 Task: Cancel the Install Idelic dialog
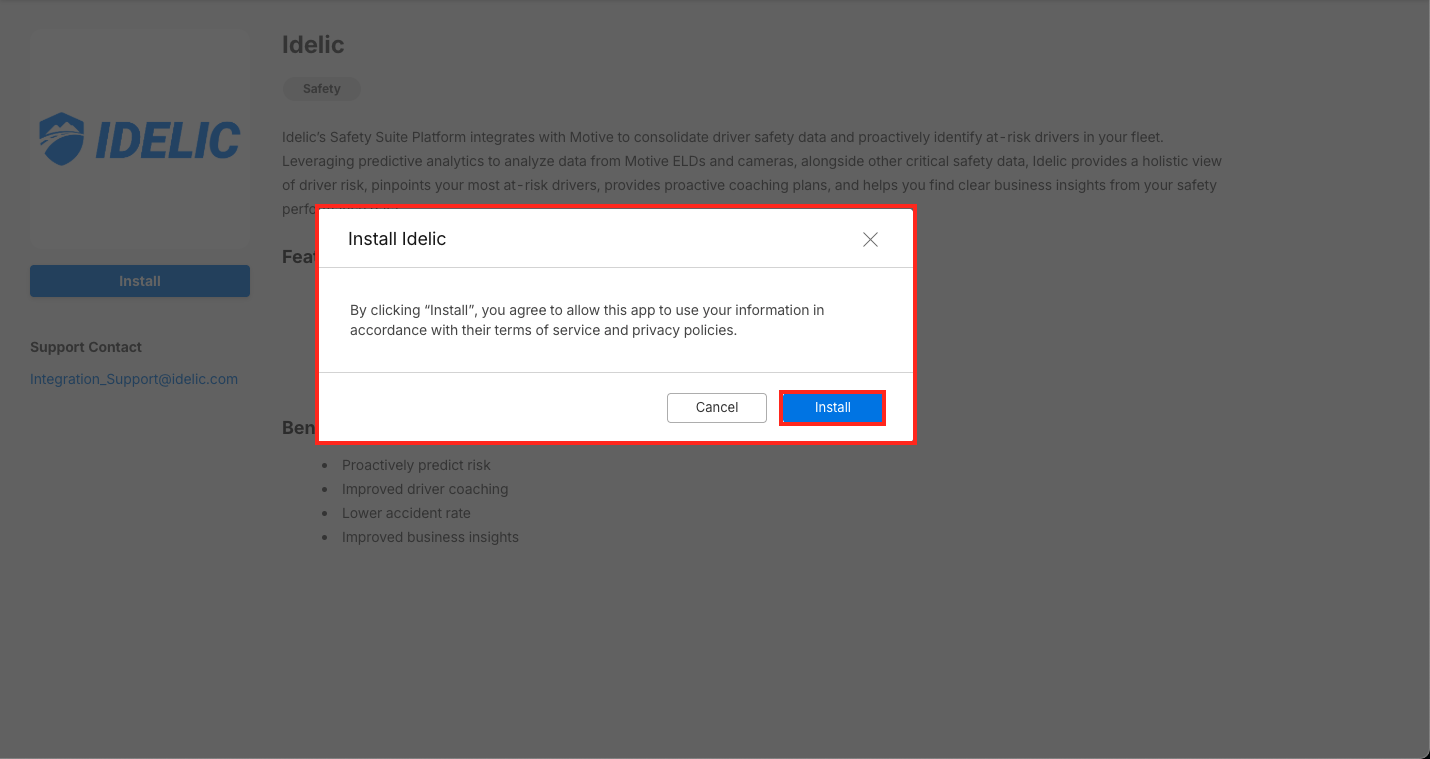coord(717,408)
